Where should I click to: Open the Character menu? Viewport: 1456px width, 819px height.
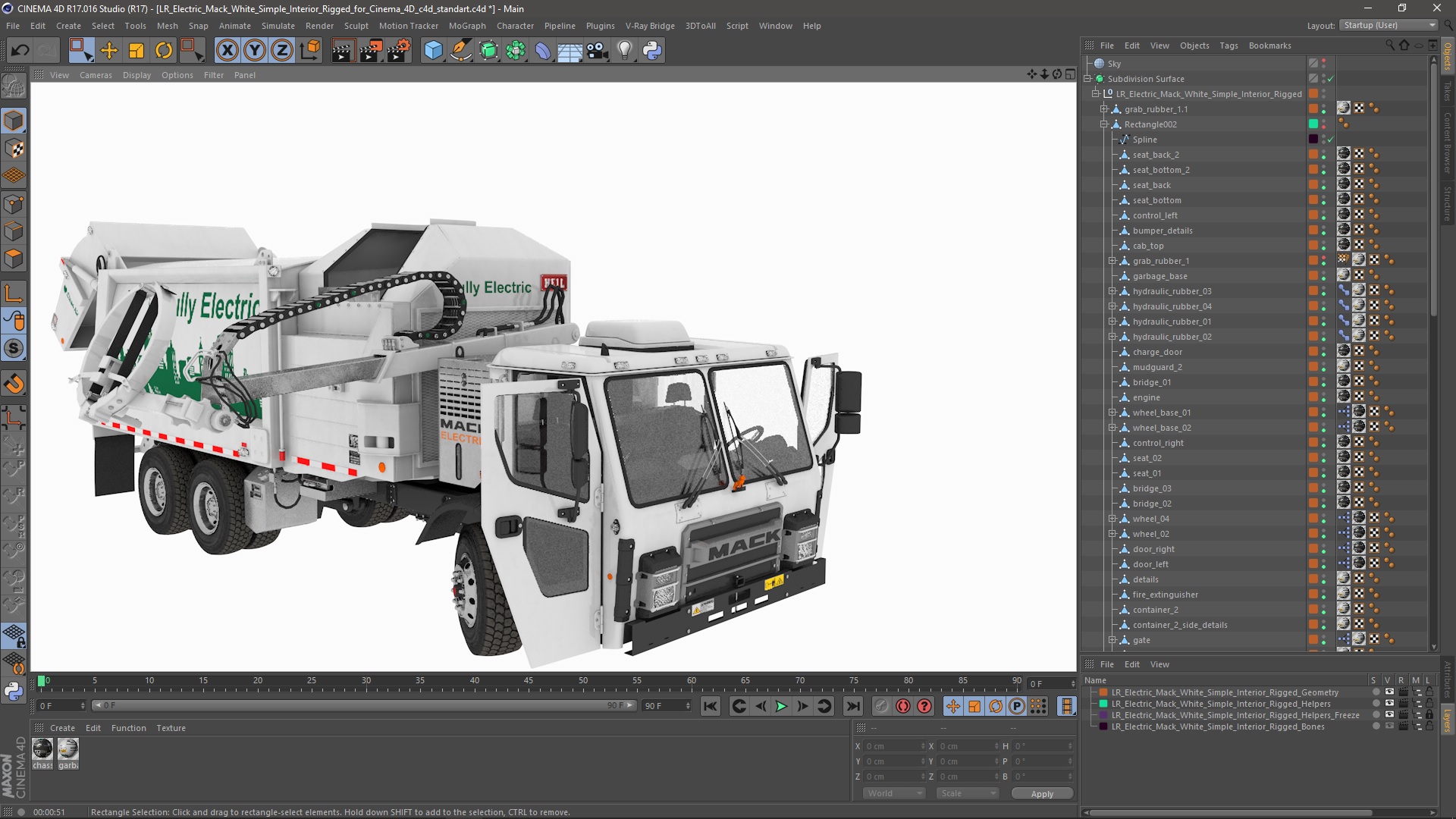pos(515,26)
